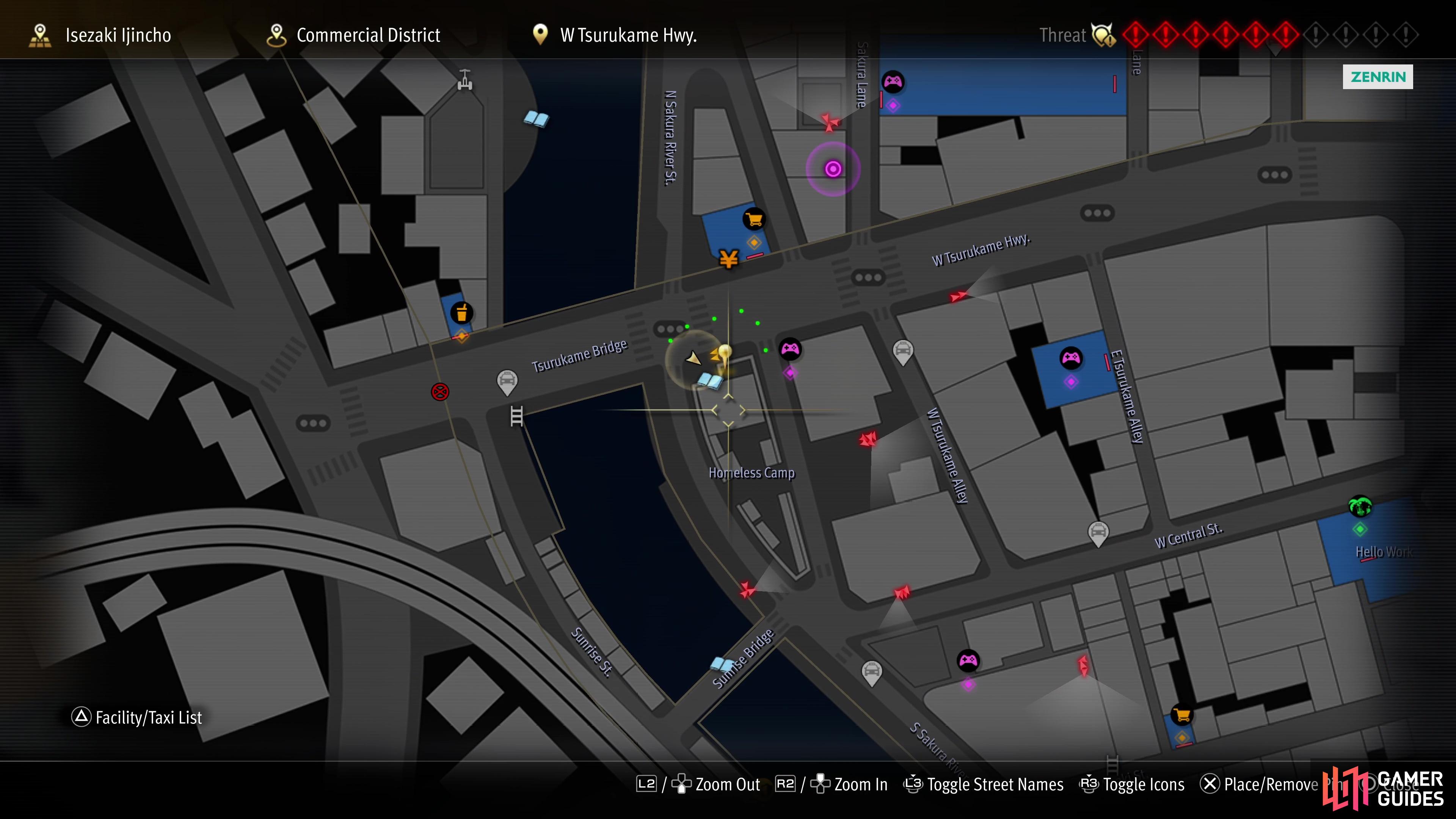Click red enemy marker below Homeless Camp
The width and height of the screenshot is (1456, 819).
click(747, 590)
